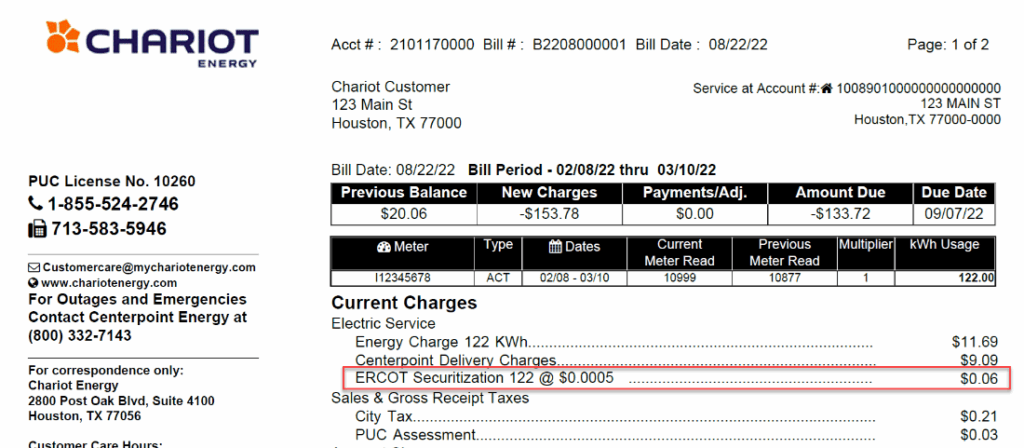The image size is (1024, 448).
Task: Click the $0.21 city tax amount
Action: point(979,416)
